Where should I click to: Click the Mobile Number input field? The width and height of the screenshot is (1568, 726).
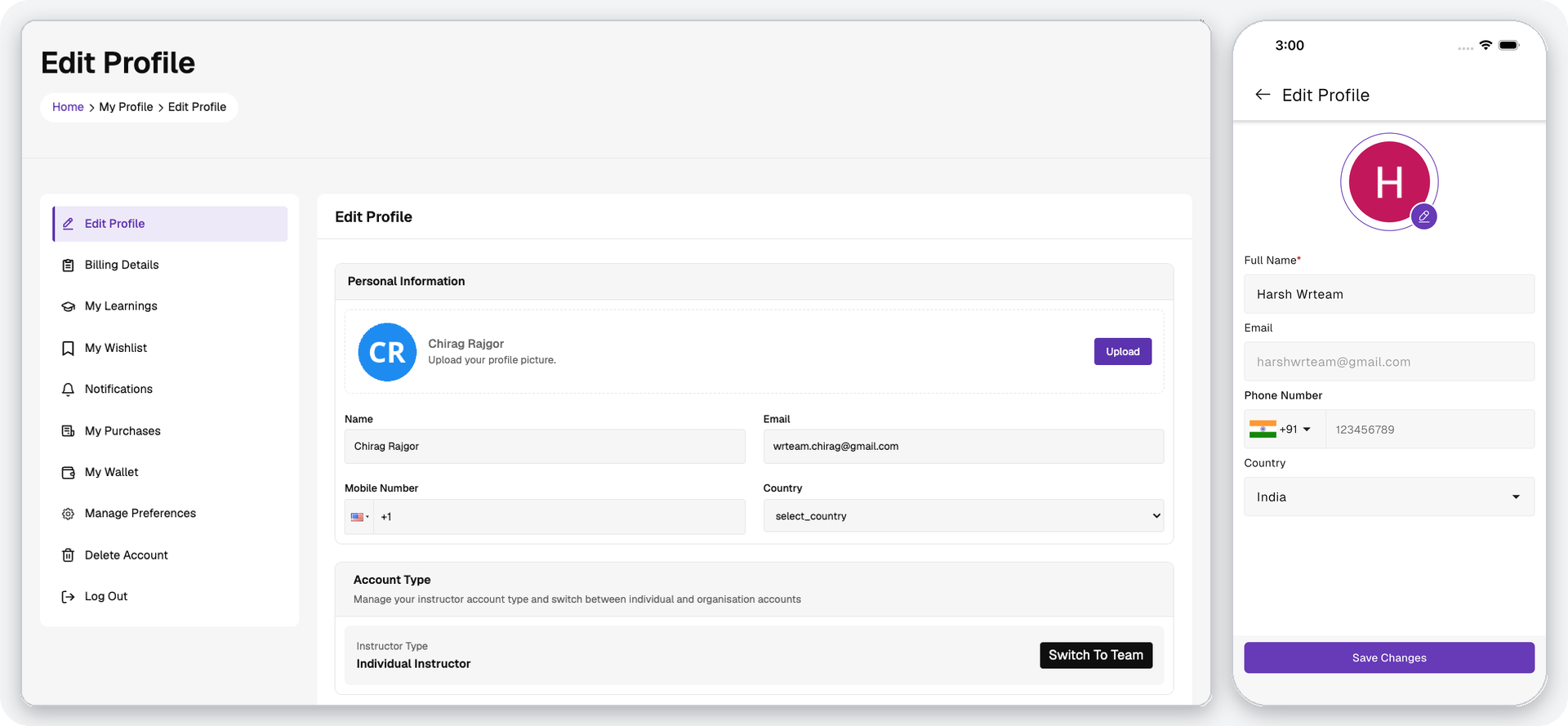[x=559, y=517]
